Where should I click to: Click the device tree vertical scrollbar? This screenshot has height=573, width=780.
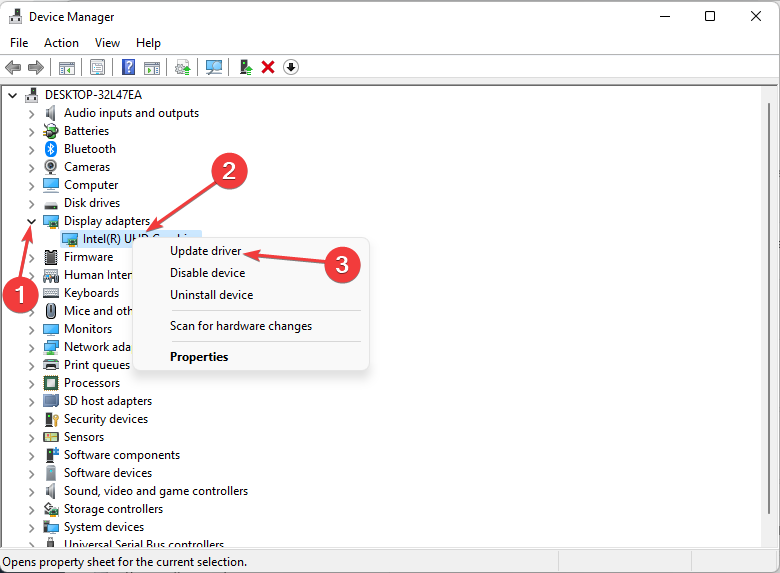(769, 308)
